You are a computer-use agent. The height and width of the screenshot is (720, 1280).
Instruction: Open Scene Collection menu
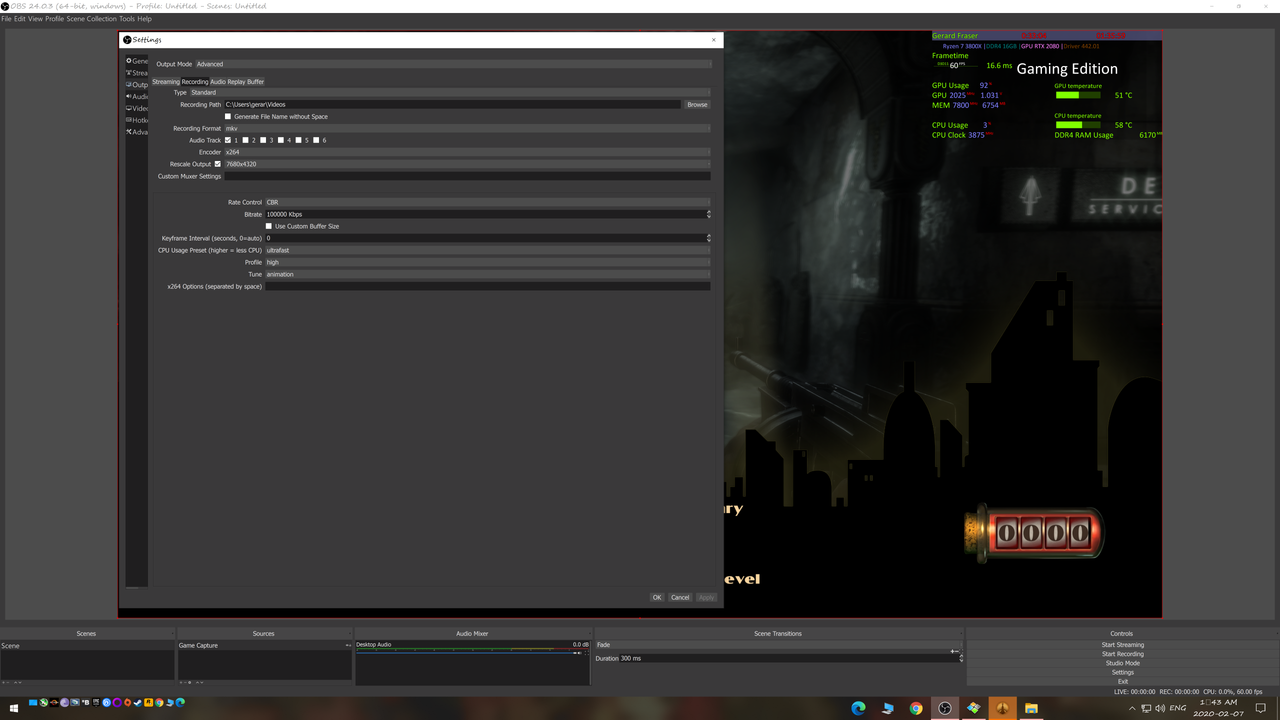pyautogui.click(x=92, y=19)
